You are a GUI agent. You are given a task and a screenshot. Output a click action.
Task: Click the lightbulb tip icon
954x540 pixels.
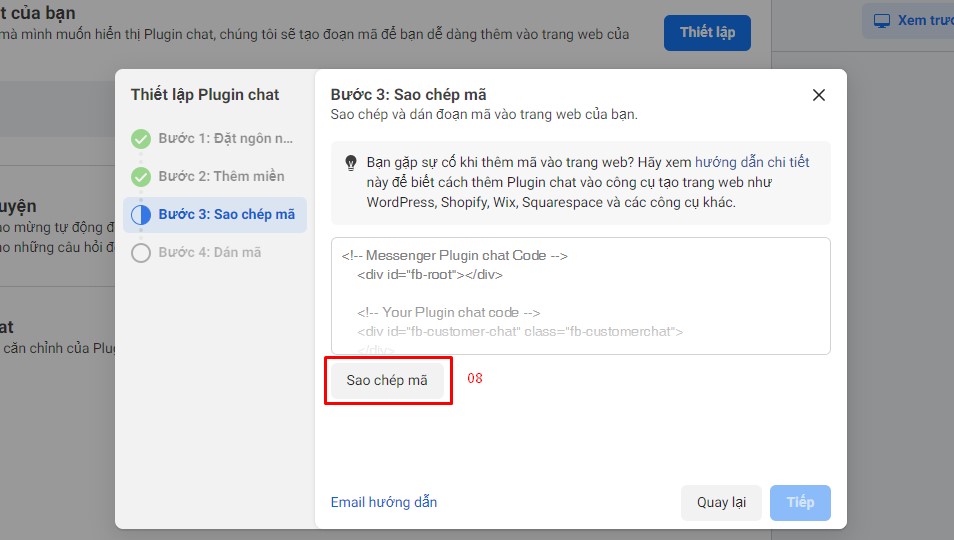(x=350, y=163)
